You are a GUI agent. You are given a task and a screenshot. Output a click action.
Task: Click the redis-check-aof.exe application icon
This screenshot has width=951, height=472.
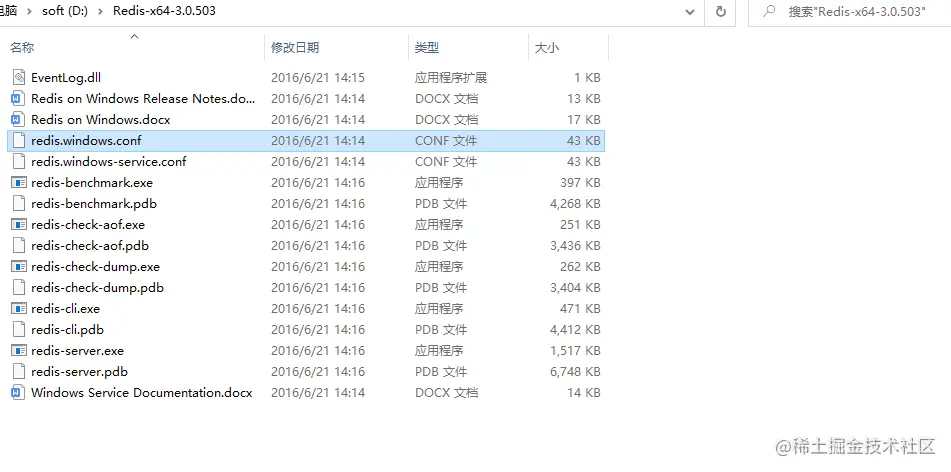click(19, 224)
